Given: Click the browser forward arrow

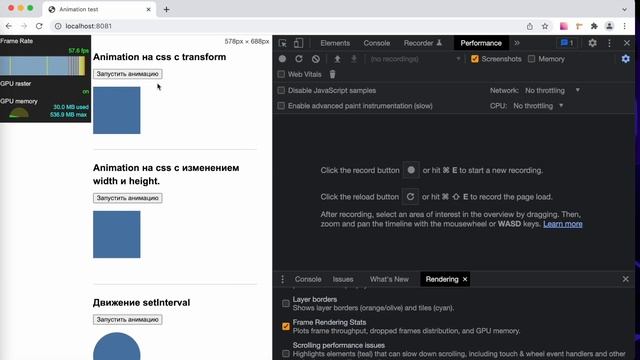Looking at the screenshot, I should click(x=24, y=26).
